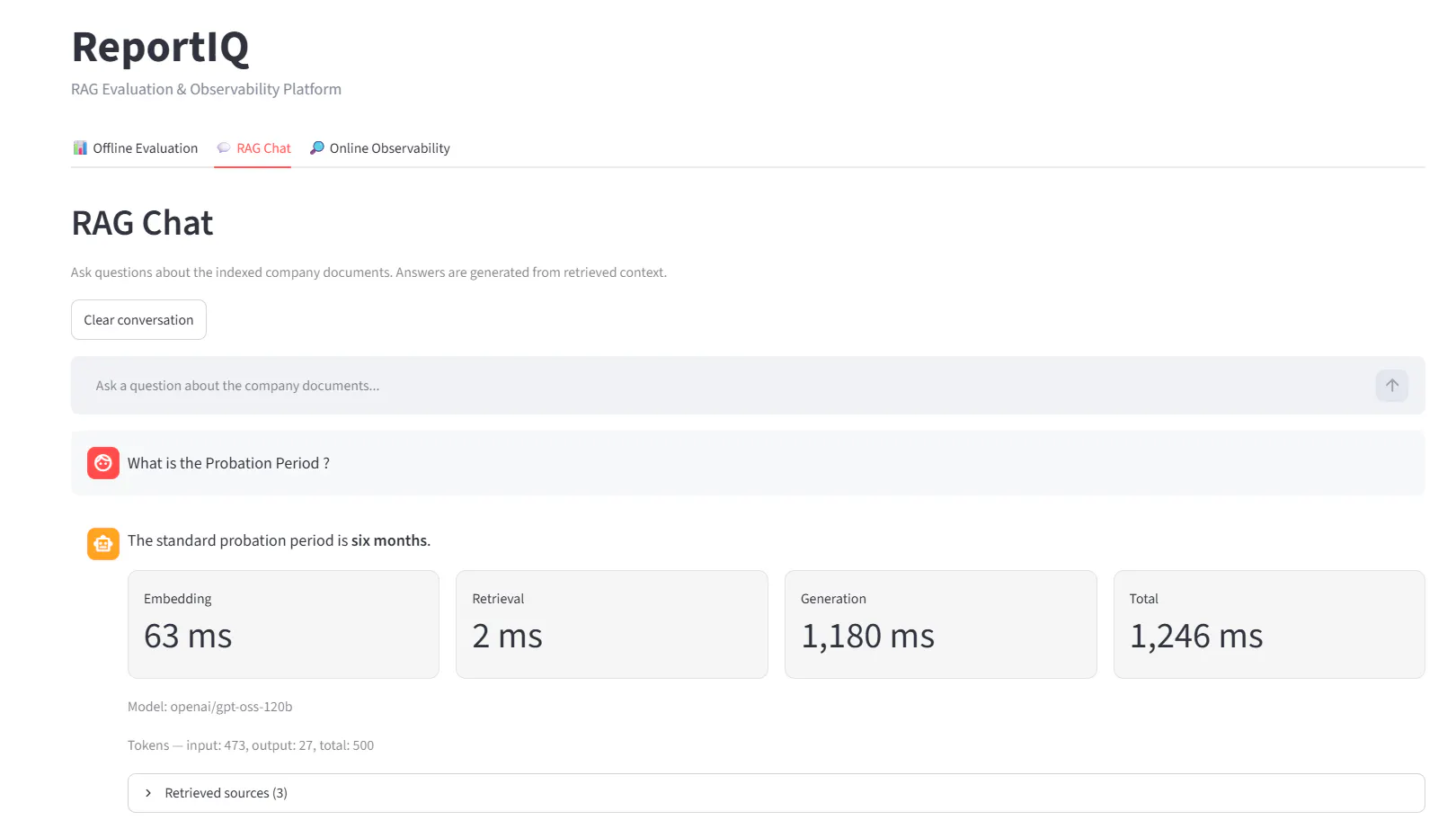Open the Offline Evaluation tab
Screen dimensions: 1456x820
(x=135, y=148)
